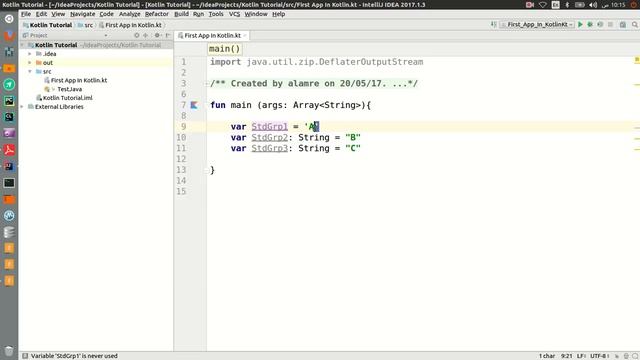640x360 pixels.
Task: Click the Search Everywhere magnifier icon
Action: click(x=635, y=24)
